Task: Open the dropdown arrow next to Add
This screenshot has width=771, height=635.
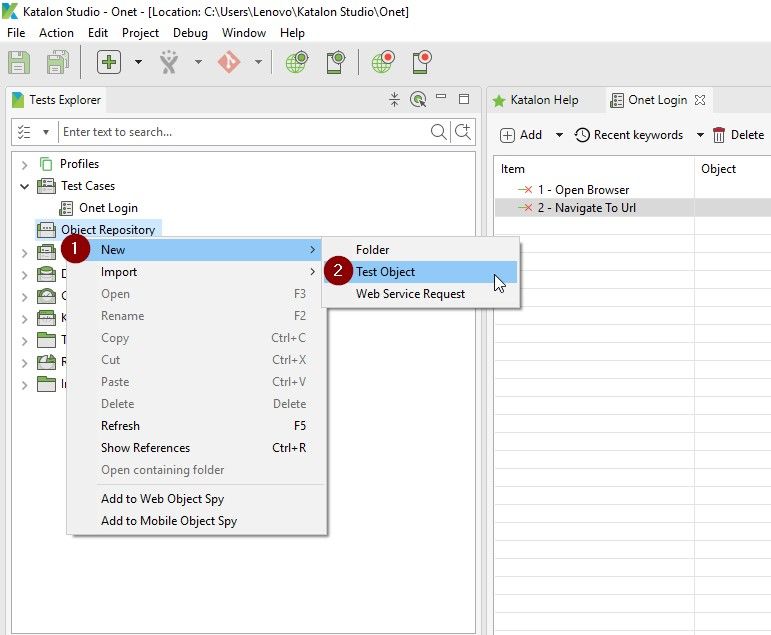Action: (559, 135)
